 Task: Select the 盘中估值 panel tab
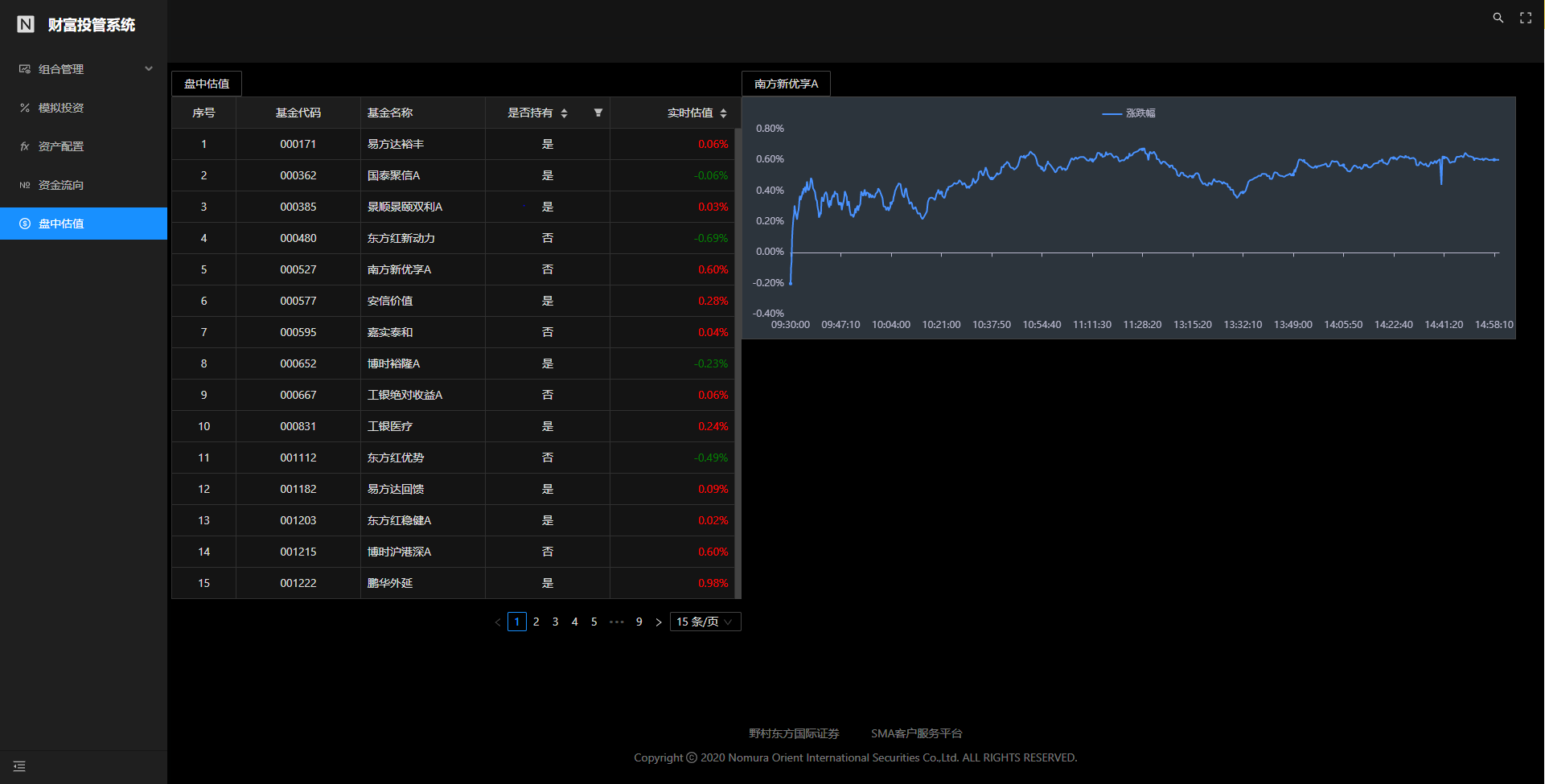205,83
